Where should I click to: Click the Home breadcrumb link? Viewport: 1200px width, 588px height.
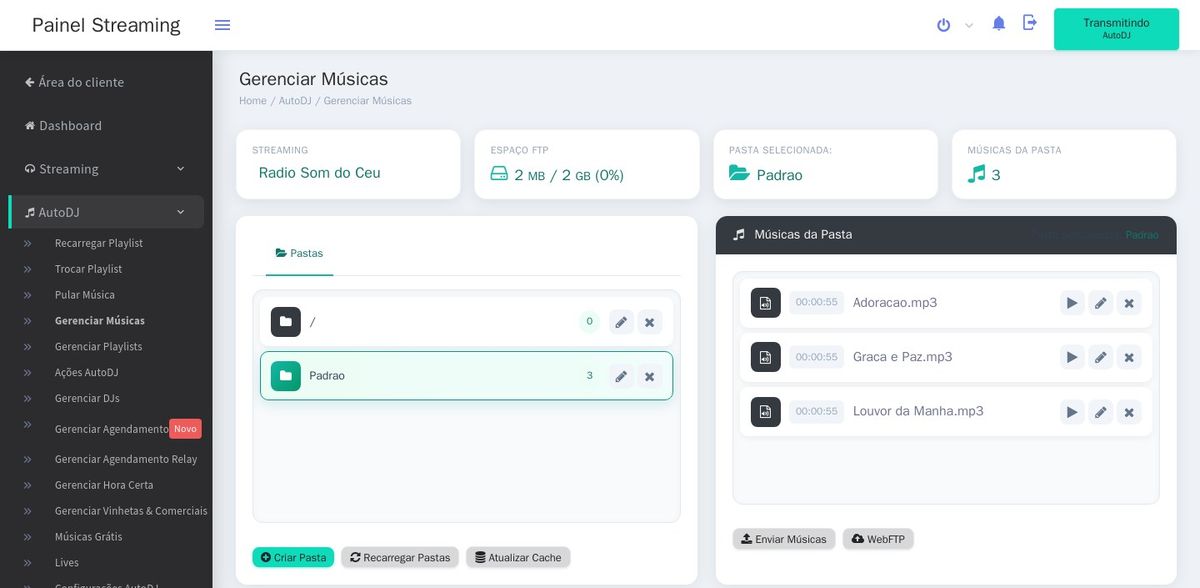point(253,101)
